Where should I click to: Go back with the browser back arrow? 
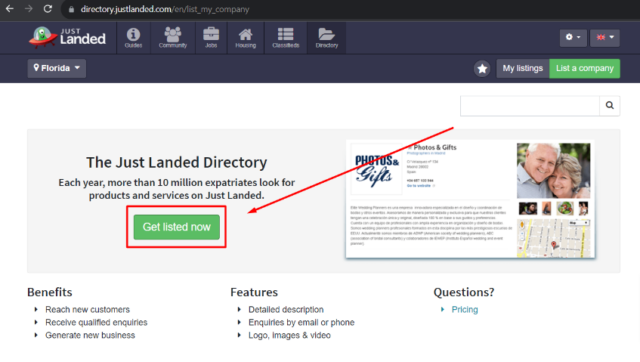(x=10, y=9)
